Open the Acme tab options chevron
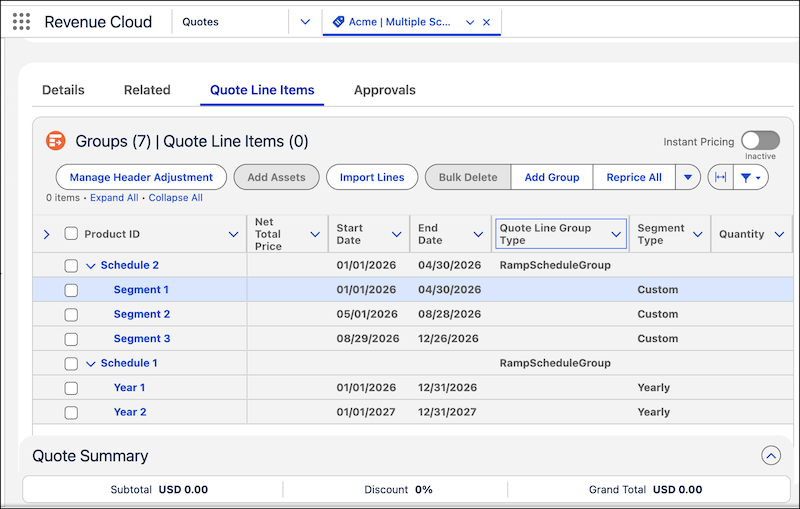This screenshot has width=800, height=509. (470, 22)
